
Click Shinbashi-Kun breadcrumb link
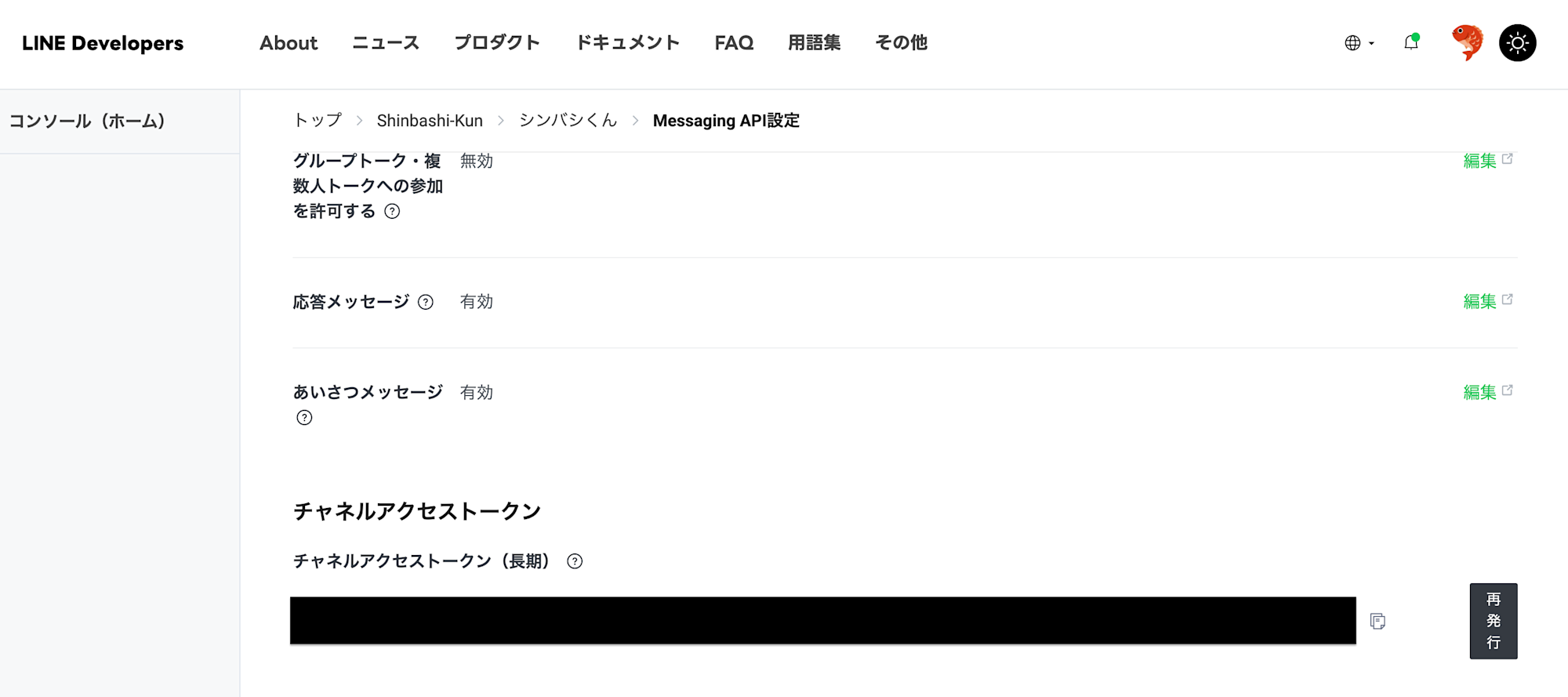(x=430, y=121)
